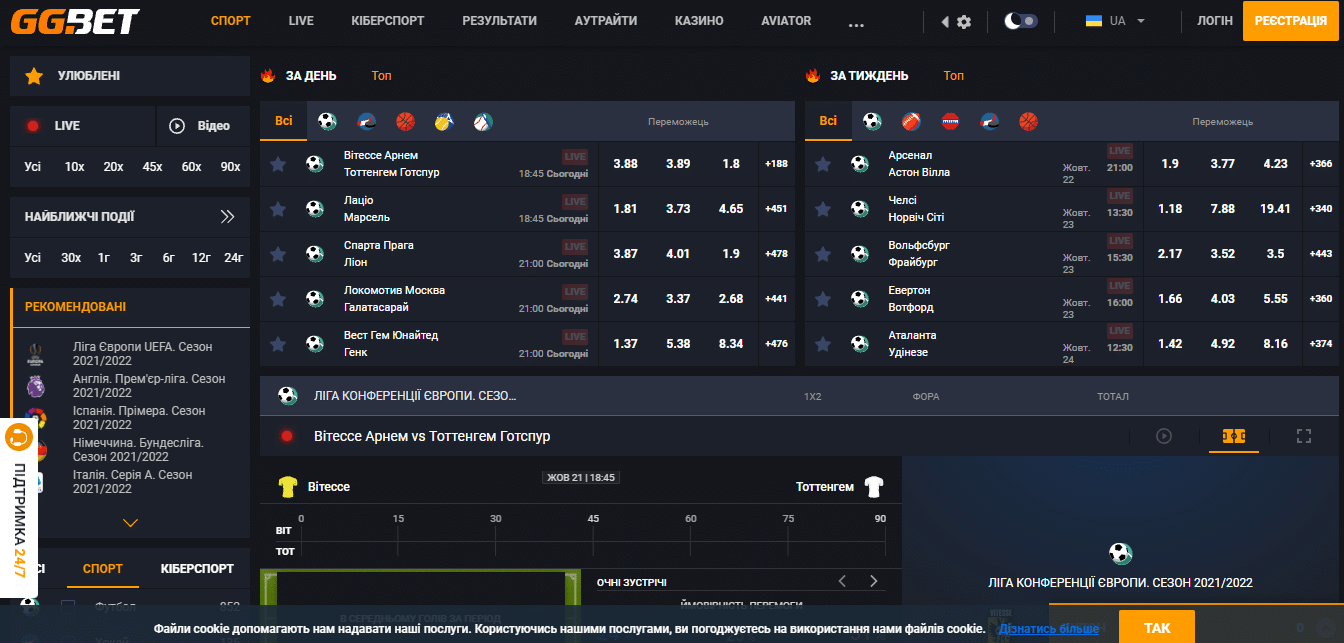Filter daily top by basketball icon
Screen dimensions: 1344x643
coord(405,122)
